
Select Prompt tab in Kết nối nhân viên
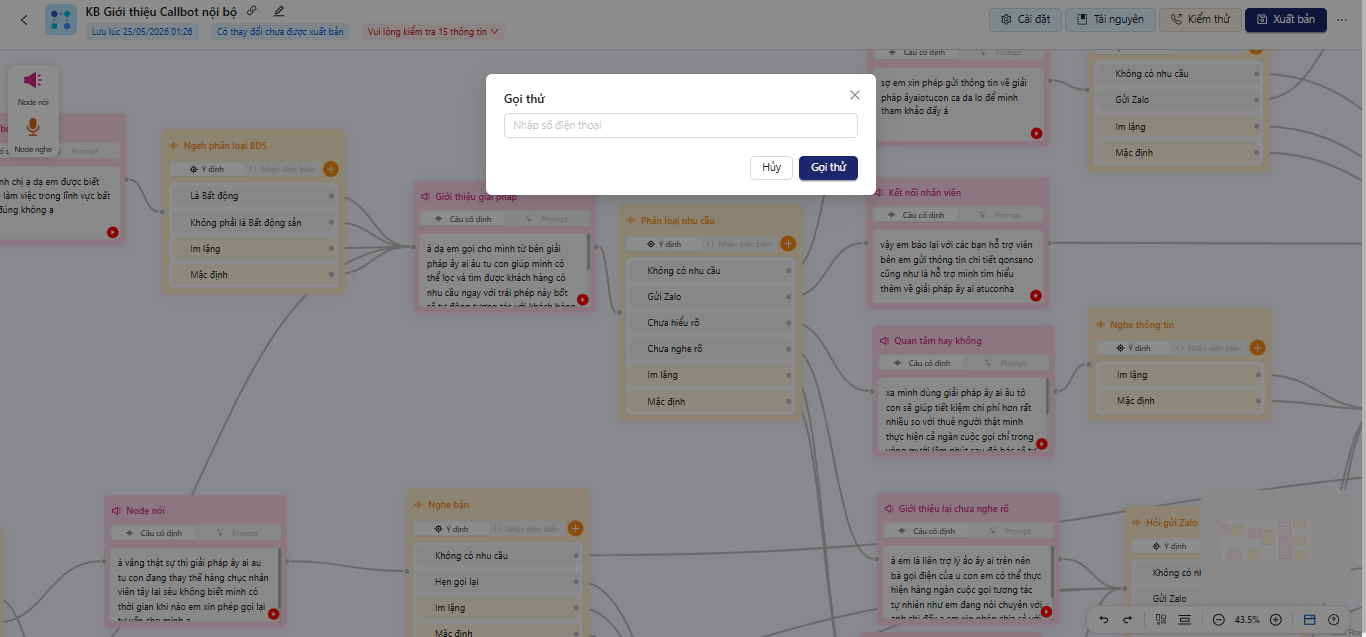(1003, 214)
